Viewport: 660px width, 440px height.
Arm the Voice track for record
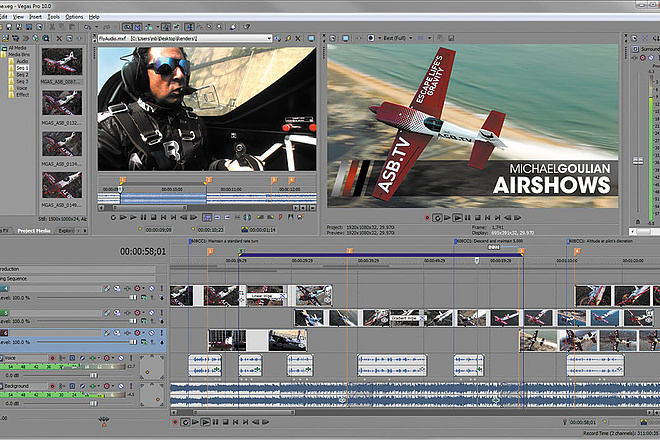pos(52,358)
